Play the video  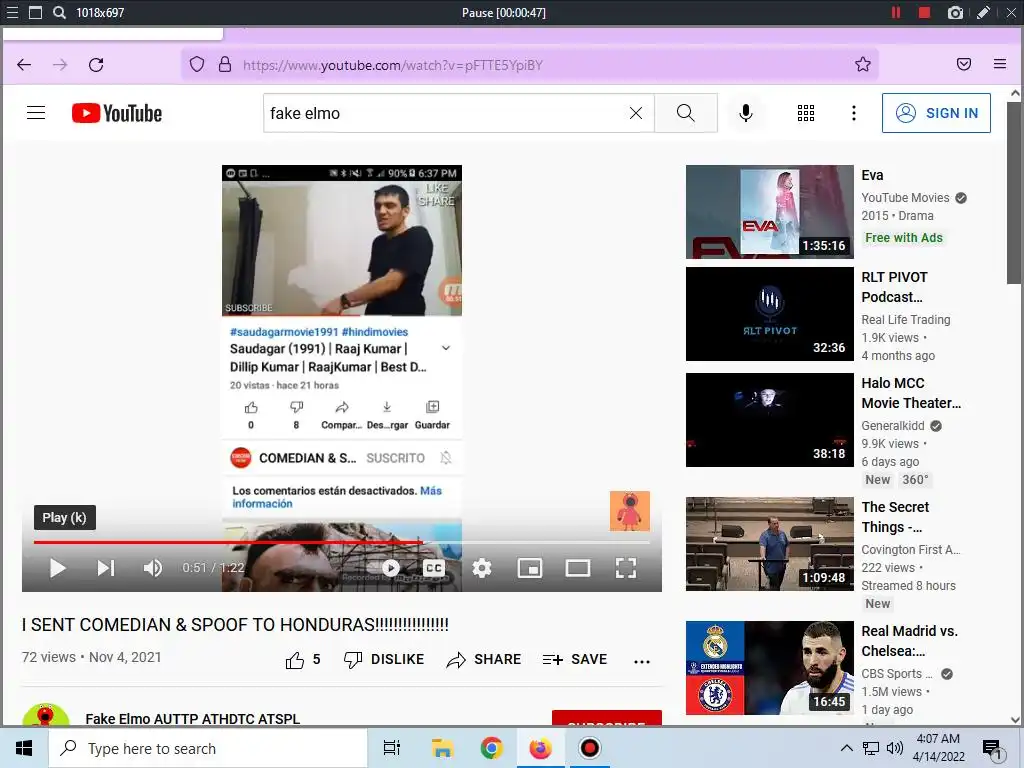(57, 568)
